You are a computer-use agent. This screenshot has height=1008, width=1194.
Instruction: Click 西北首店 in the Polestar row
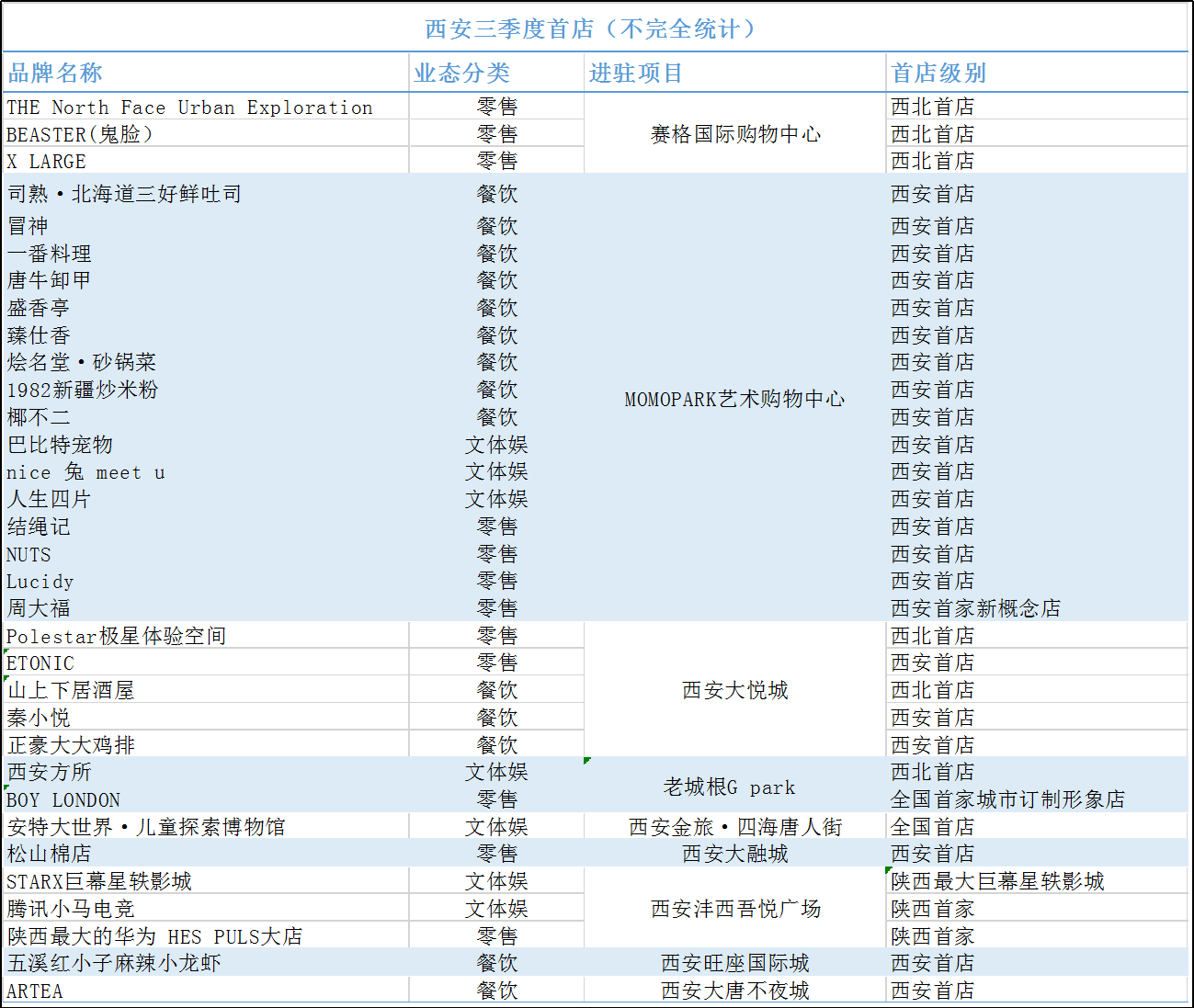(x=1038, y=636)
